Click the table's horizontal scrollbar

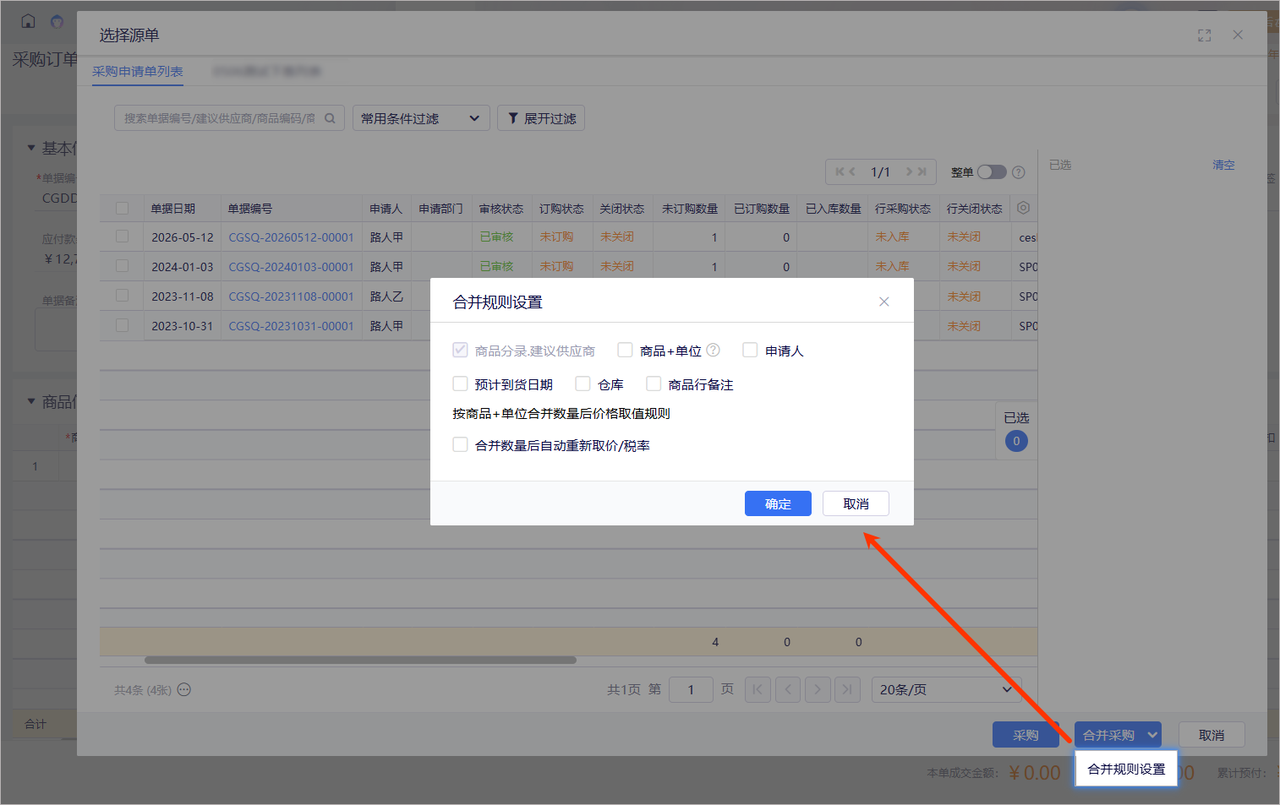point(360,660)
